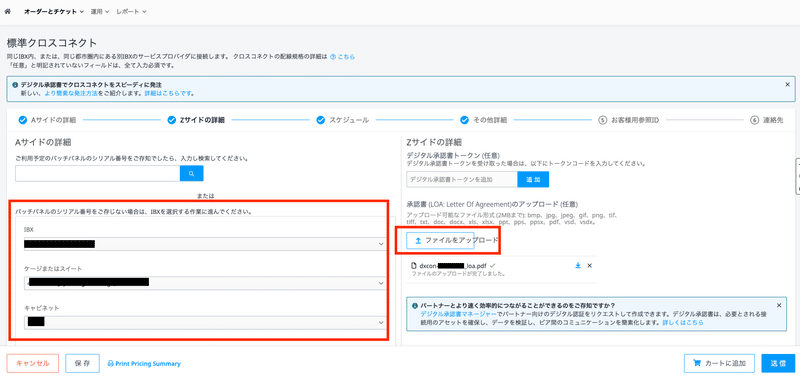Viewport: 800px width, 378px height.
Task: Go to the その他詳細 step
Action: click(483, 120)
